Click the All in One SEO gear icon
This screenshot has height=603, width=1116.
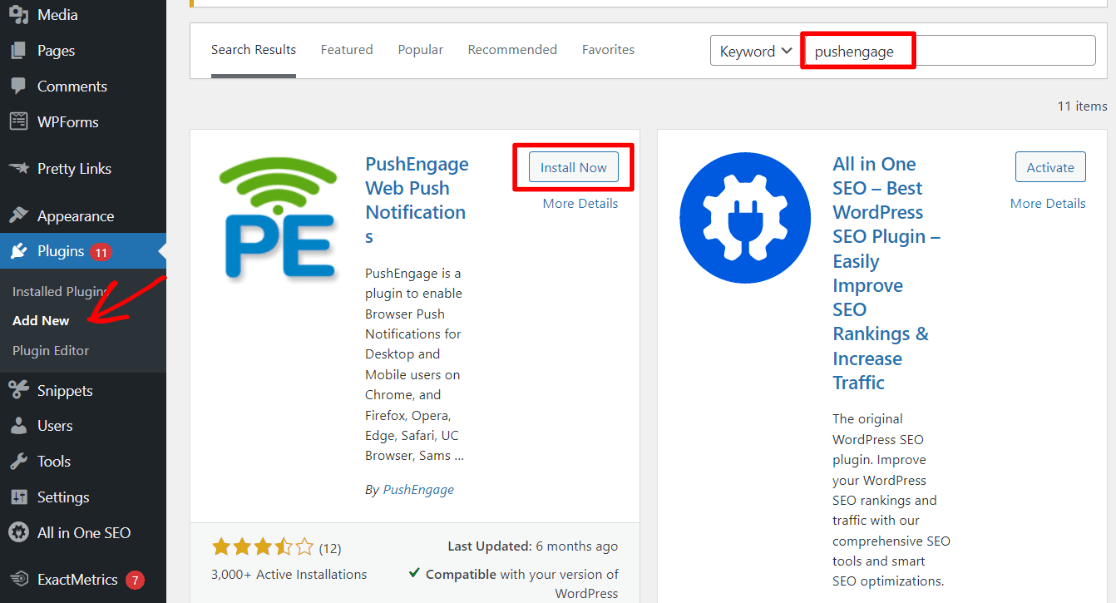[x=19, y=533]
